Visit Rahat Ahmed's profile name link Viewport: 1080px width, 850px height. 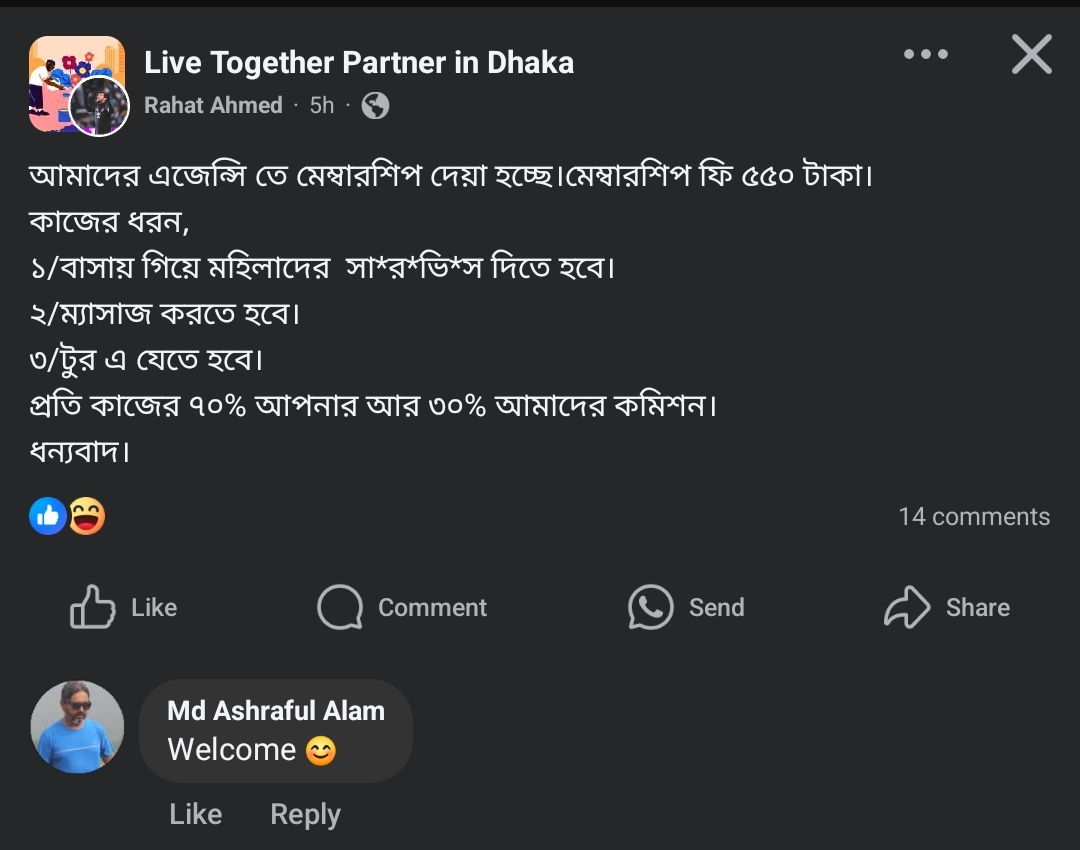213,105
